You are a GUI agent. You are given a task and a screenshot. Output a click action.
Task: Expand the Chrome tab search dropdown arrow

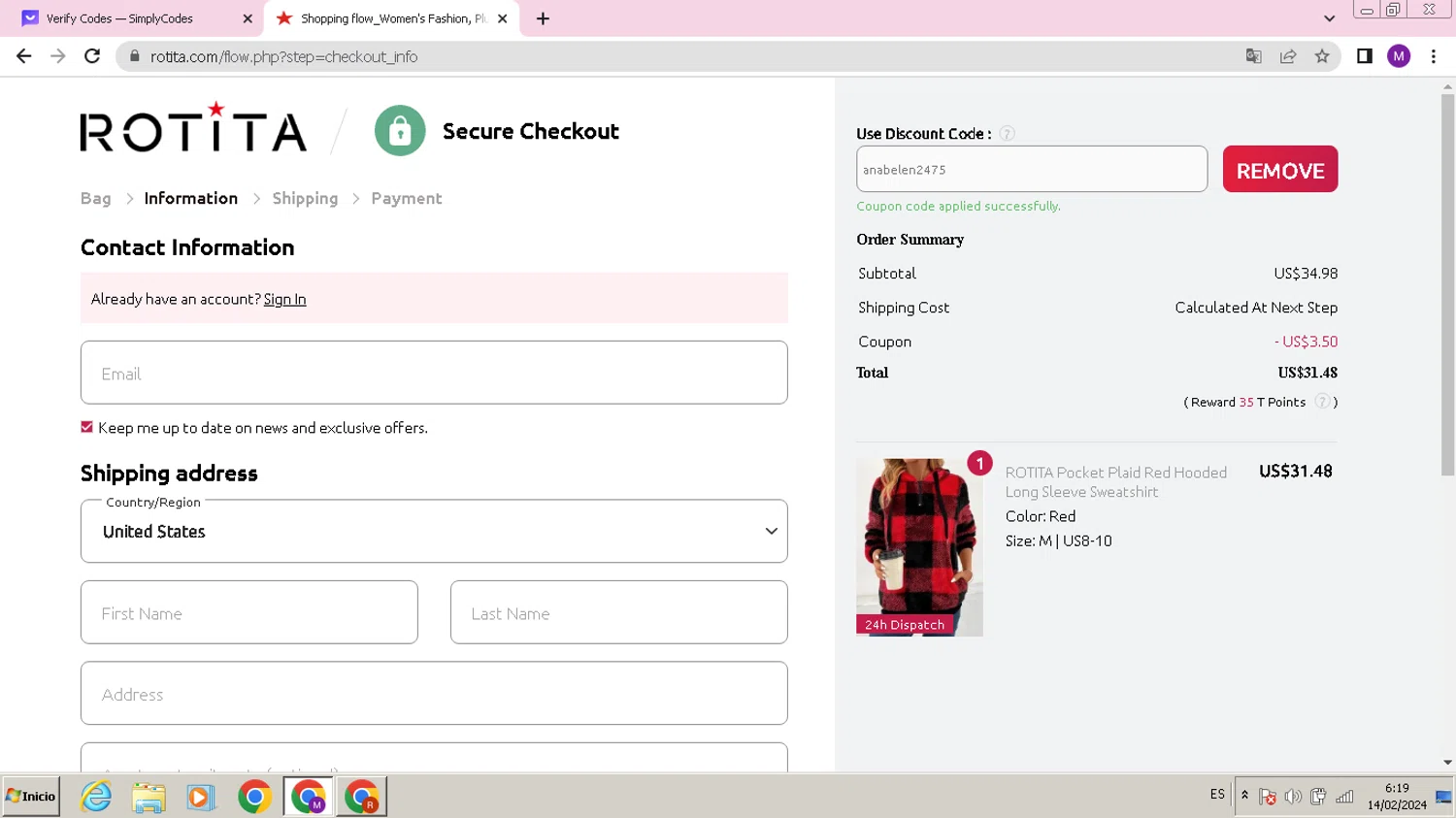point(1329,18)
